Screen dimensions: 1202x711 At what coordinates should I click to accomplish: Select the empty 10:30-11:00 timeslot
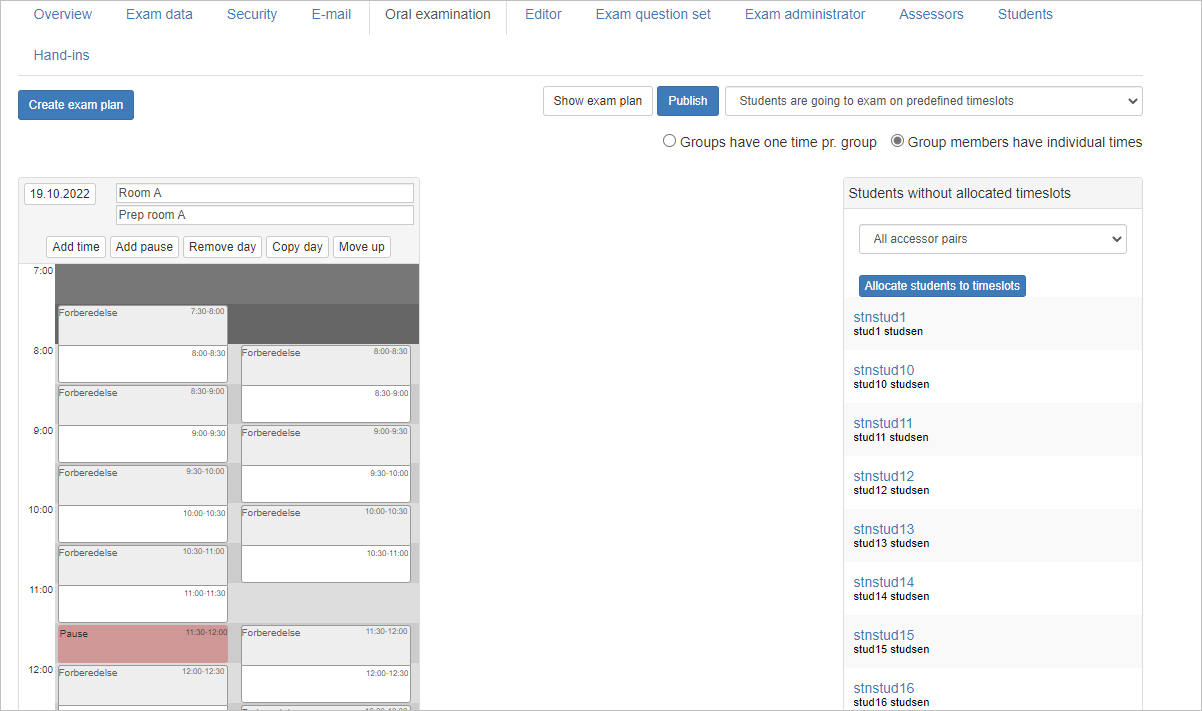coord(326,564)
